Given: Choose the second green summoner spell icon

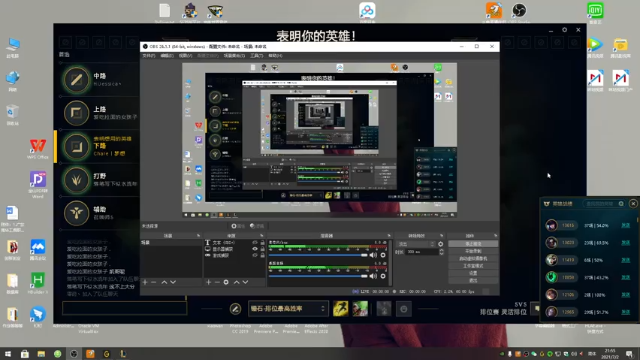Looking at the screenshot, I should 360,309.
